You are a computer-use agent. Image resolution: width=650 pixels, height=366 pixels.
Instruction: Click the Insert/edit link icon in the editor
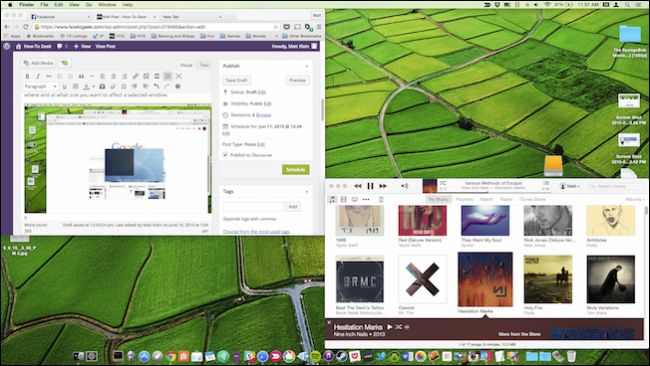pyautogui.click(x=135, y=76)
